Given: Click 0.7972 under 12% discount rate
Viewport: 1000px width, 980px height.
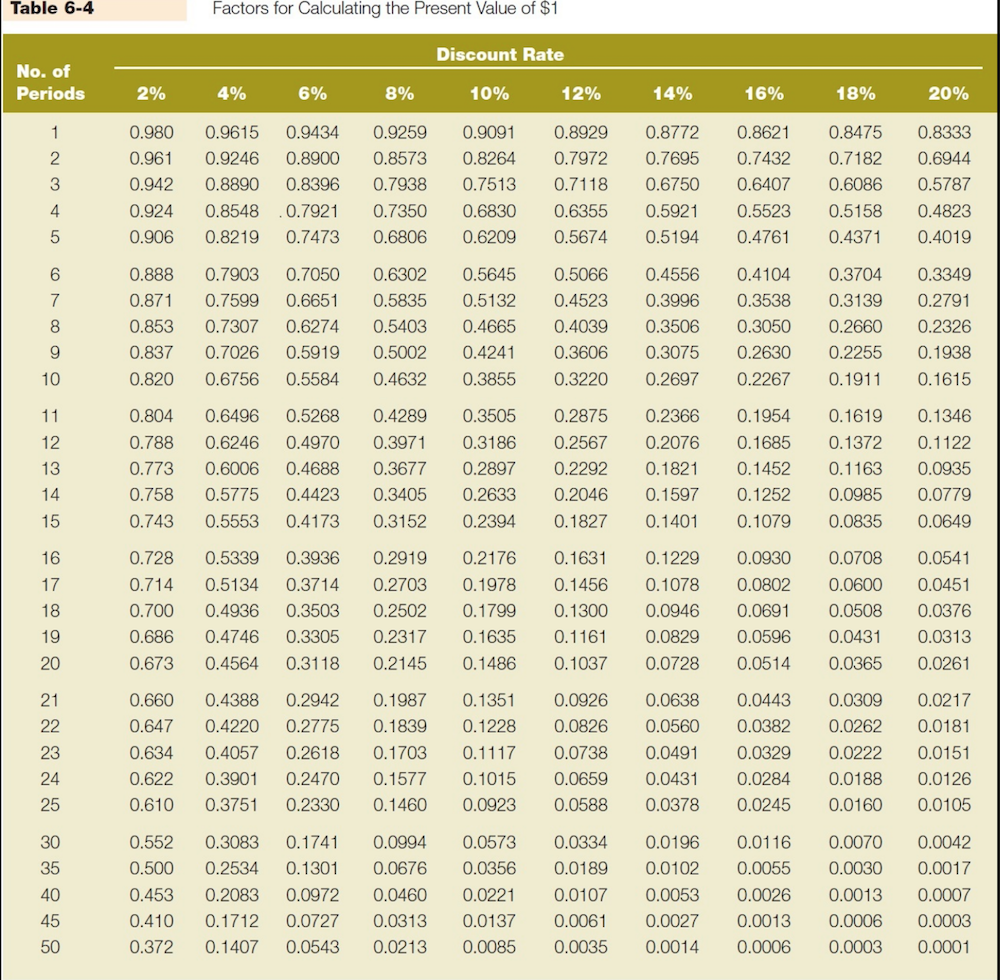Looking at the screenshot, I should tap(581, 158).
